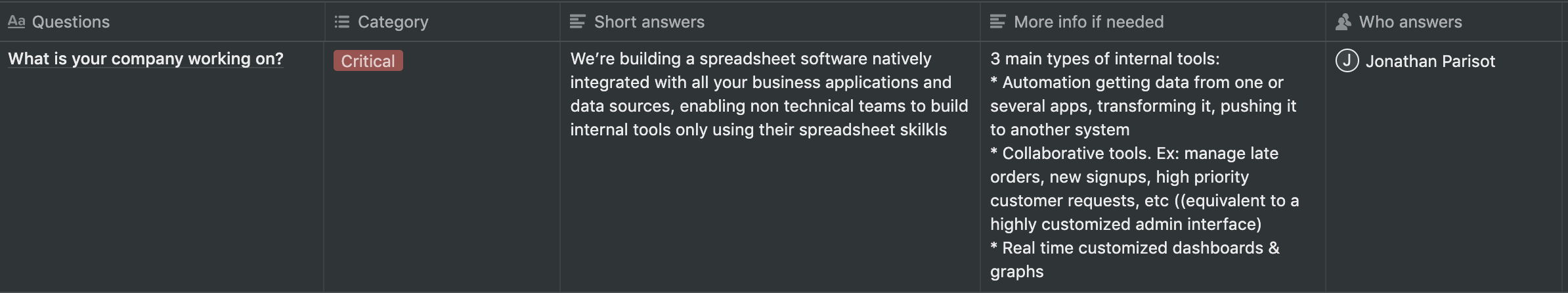Click the J avatar circle of Jonathan Parisot

point(1347,61)
